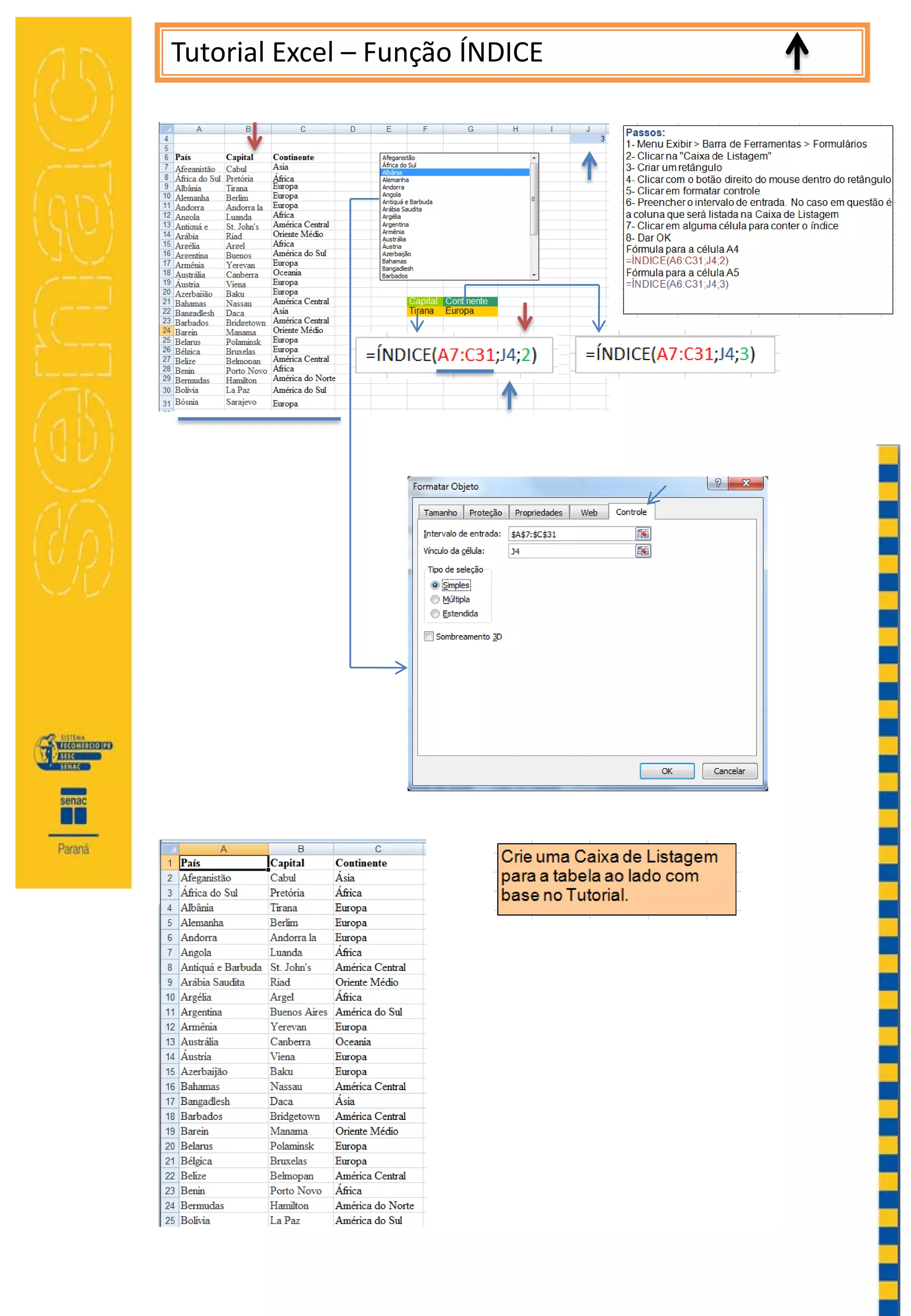Close the Formatar Objeto dialog

coord(746,483)
